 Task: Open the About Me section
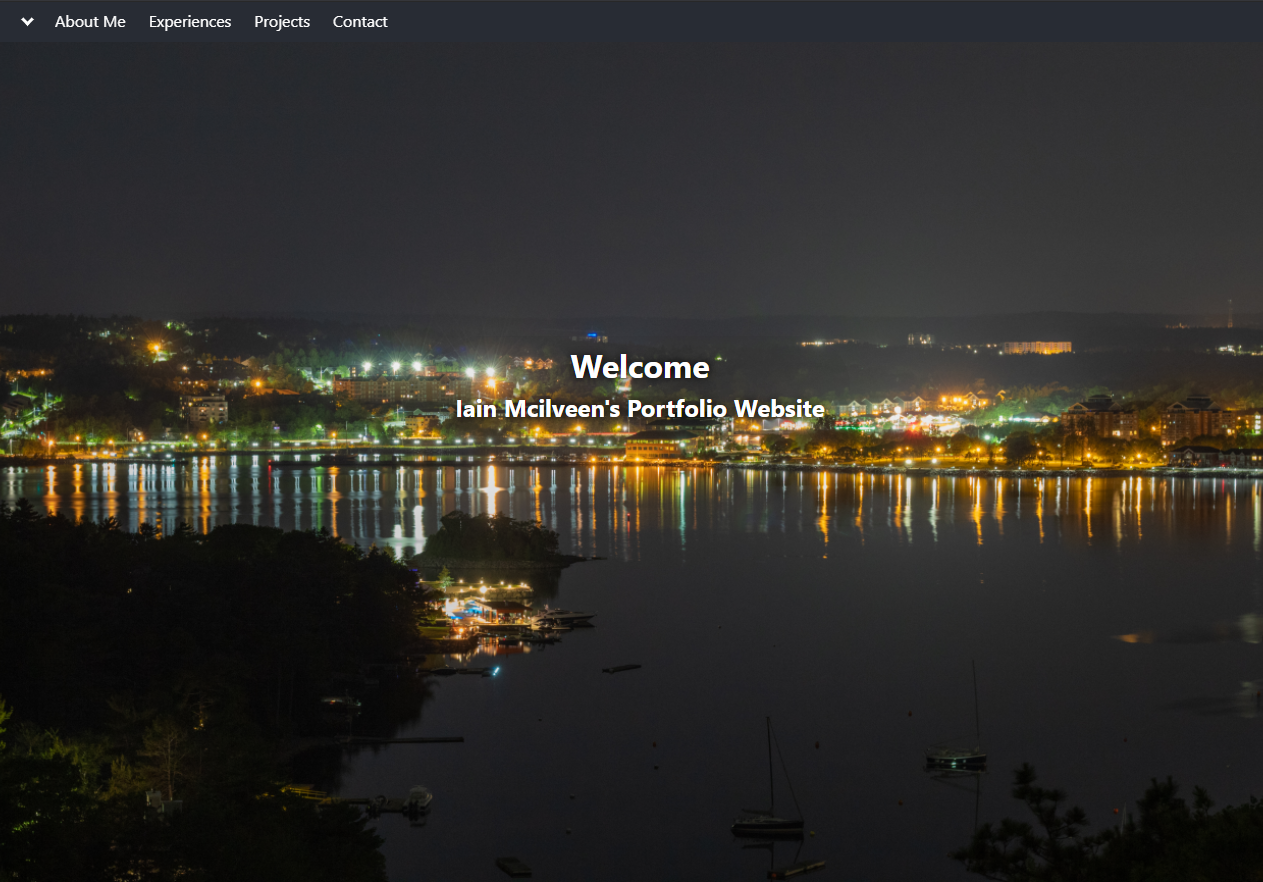point(90,22)
